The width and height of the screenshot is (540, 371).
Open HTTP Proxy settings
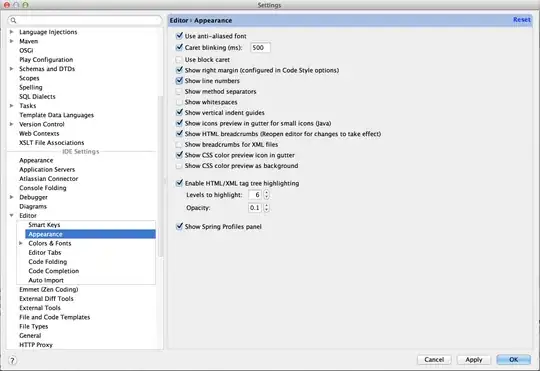point(36,345)
